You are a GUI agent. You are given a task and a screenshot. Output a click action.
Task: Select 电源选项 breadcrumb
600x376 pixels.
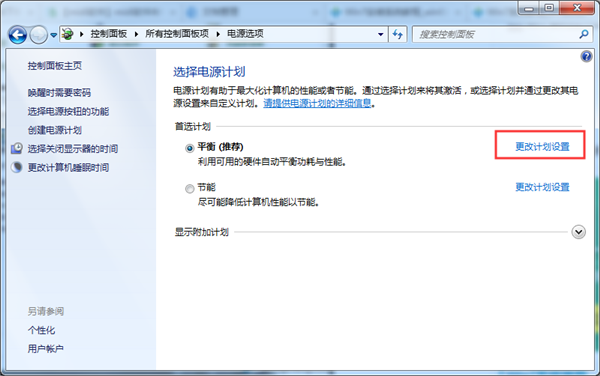tap(245, 34)
